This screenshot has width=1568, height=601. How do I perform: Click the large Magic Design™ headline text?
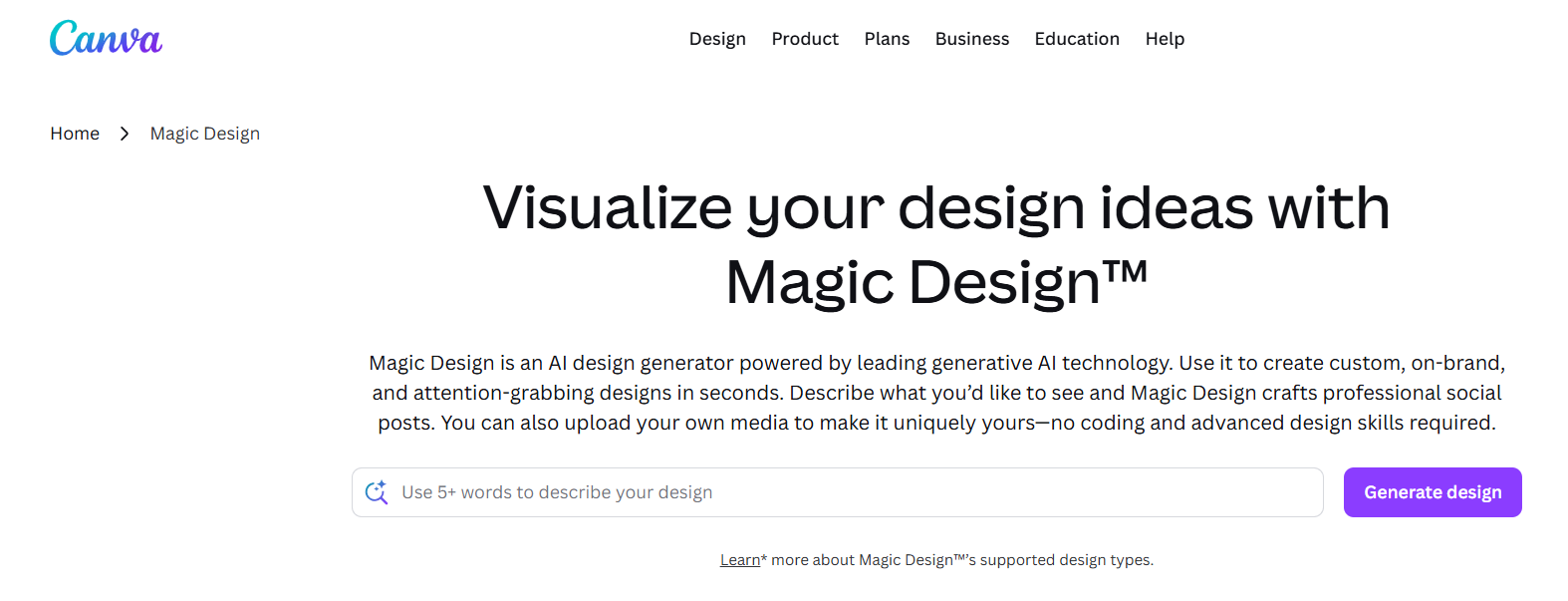click(x=912, y=282)
